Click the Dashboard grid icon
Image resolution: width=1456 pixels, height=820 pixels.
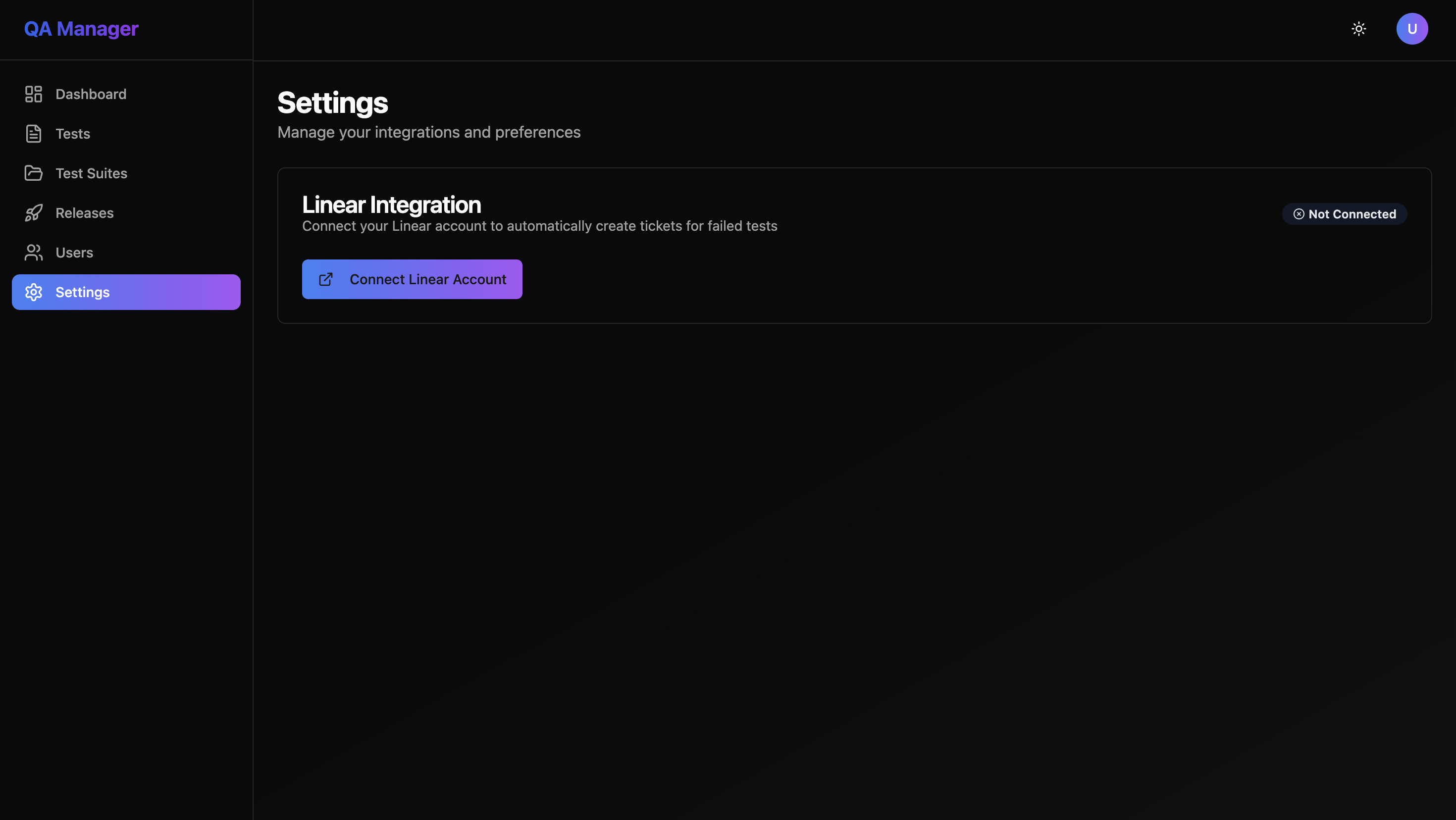[33, 94]
